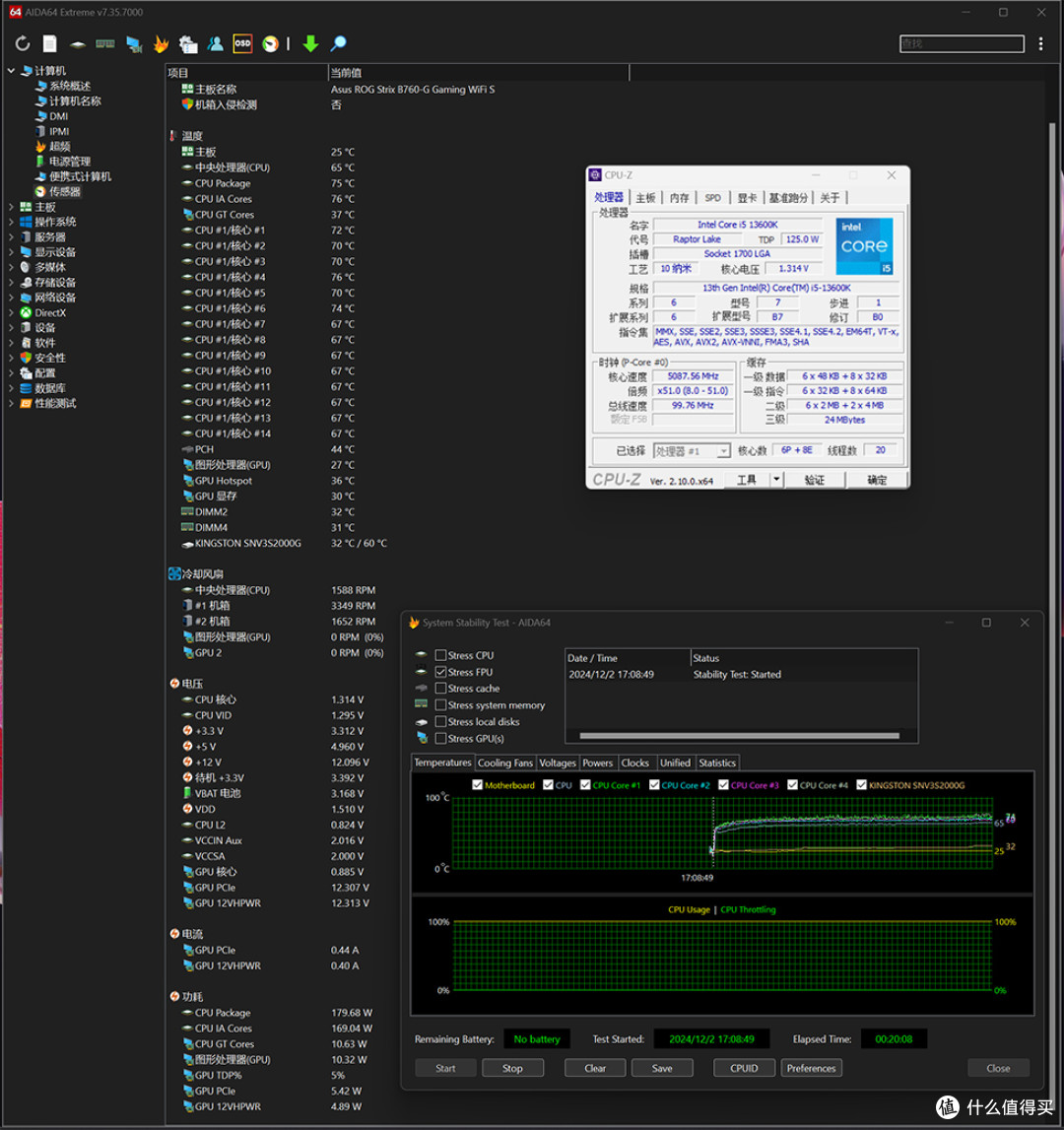Switch to Clocks tab
This screenshot has height=1130, width=1064.
(635, 763)
